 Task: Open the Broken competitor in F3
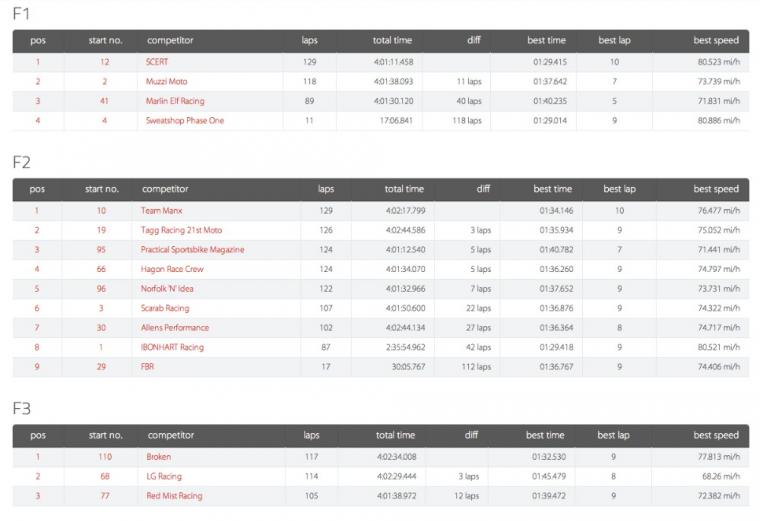point(159,457)
